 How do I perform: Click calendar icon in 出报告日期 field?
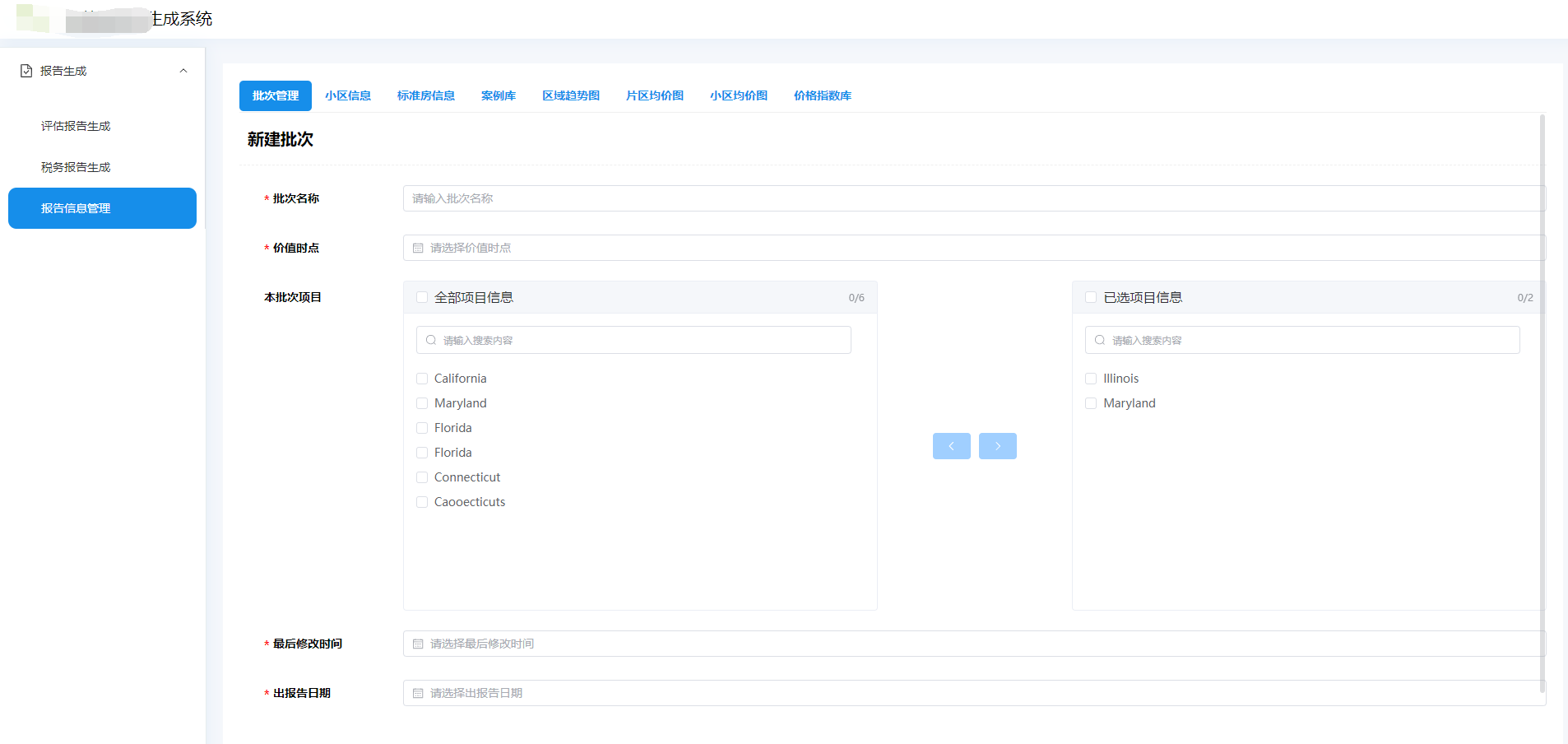(418, 693)
